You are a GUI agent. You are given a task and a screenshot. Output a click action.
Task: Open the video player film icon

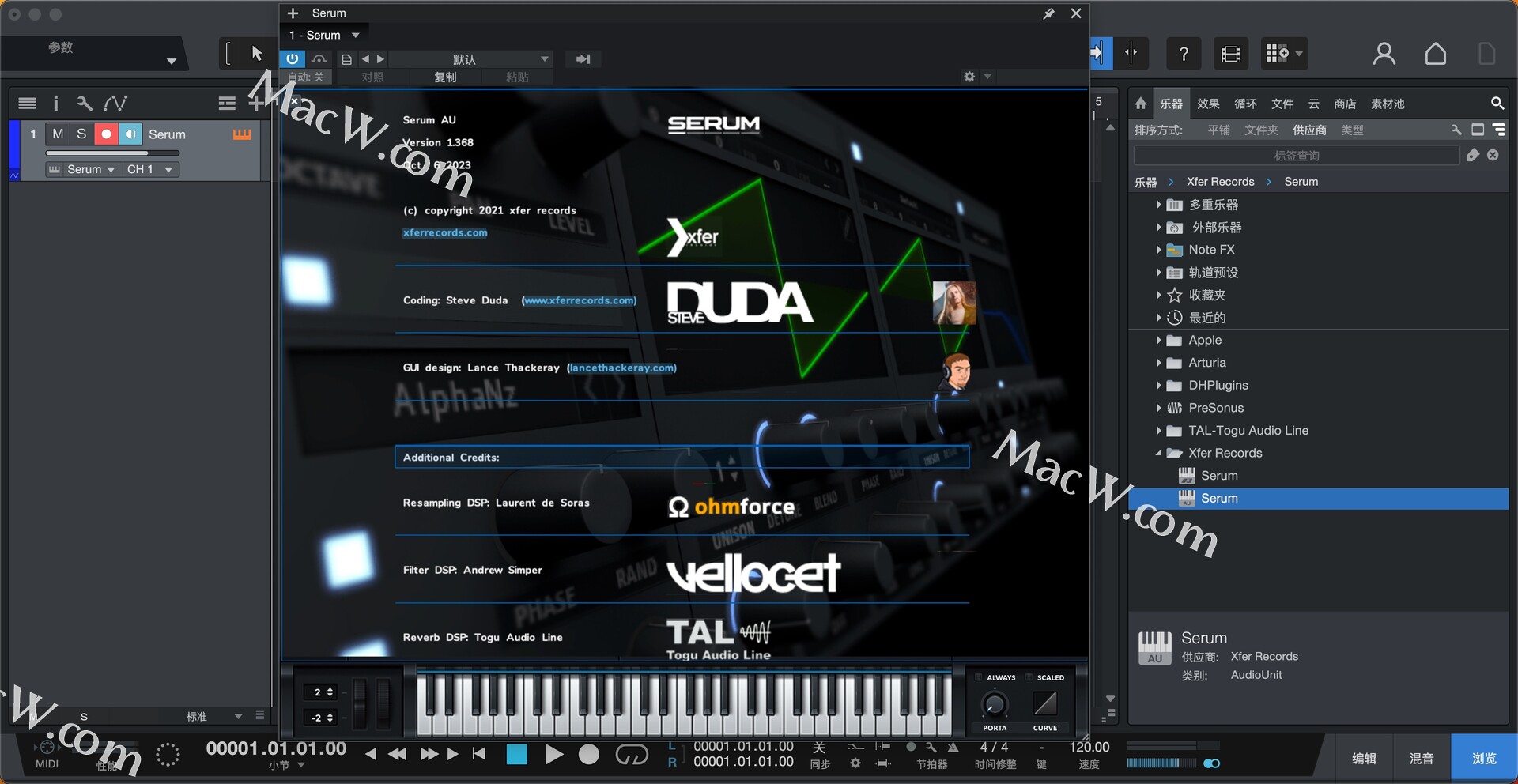(1231, 54)
